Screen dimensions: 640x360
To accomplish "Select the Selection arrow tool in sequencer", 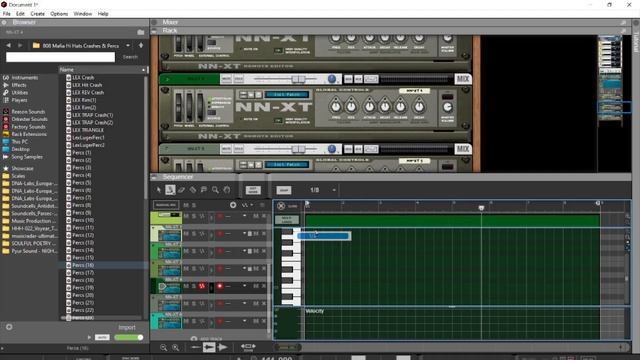I will tap(159, 190).
